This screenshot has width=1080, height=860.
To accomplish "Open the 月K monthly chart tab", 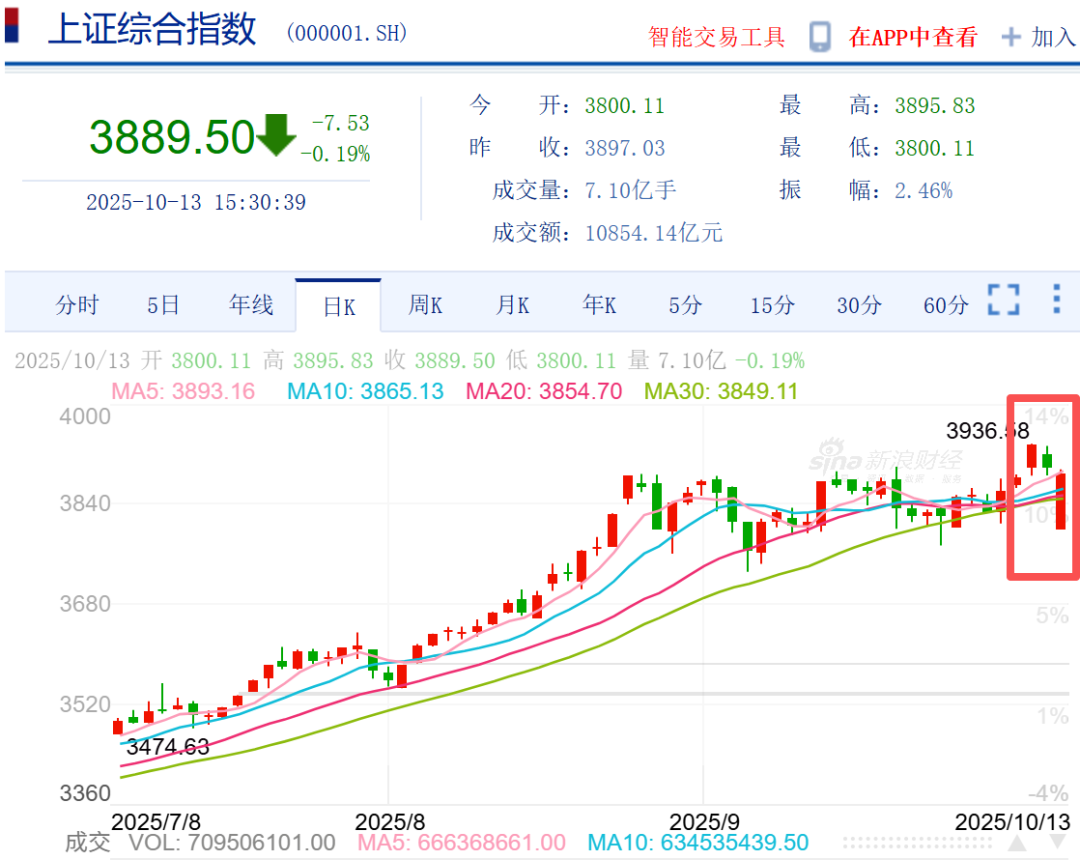I will pos(512,305).
